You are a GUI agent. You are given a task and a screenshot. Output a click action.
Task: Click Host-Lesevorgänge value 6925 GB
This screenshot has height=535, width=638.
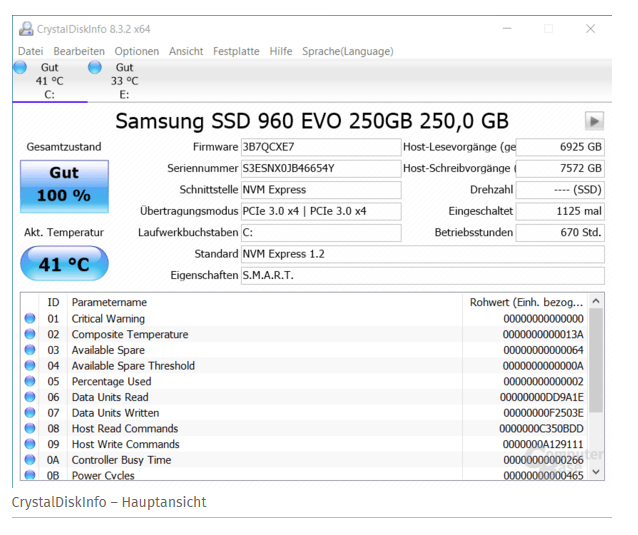[560, 147]
